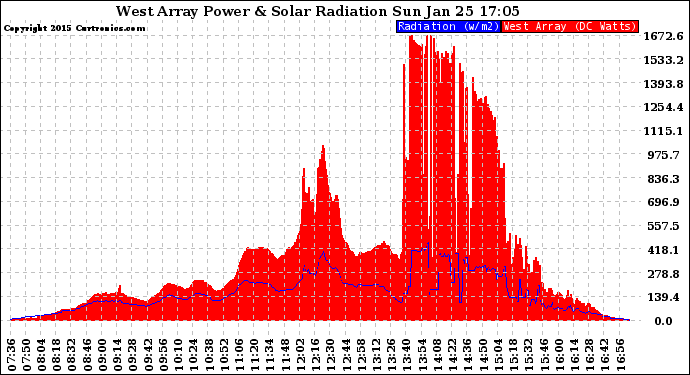Image resolution: width=690 pixels, height=375 pixels.
Task: Click the 08:04 time axis label
Action: pyautogui.click(x=42, y=355)
